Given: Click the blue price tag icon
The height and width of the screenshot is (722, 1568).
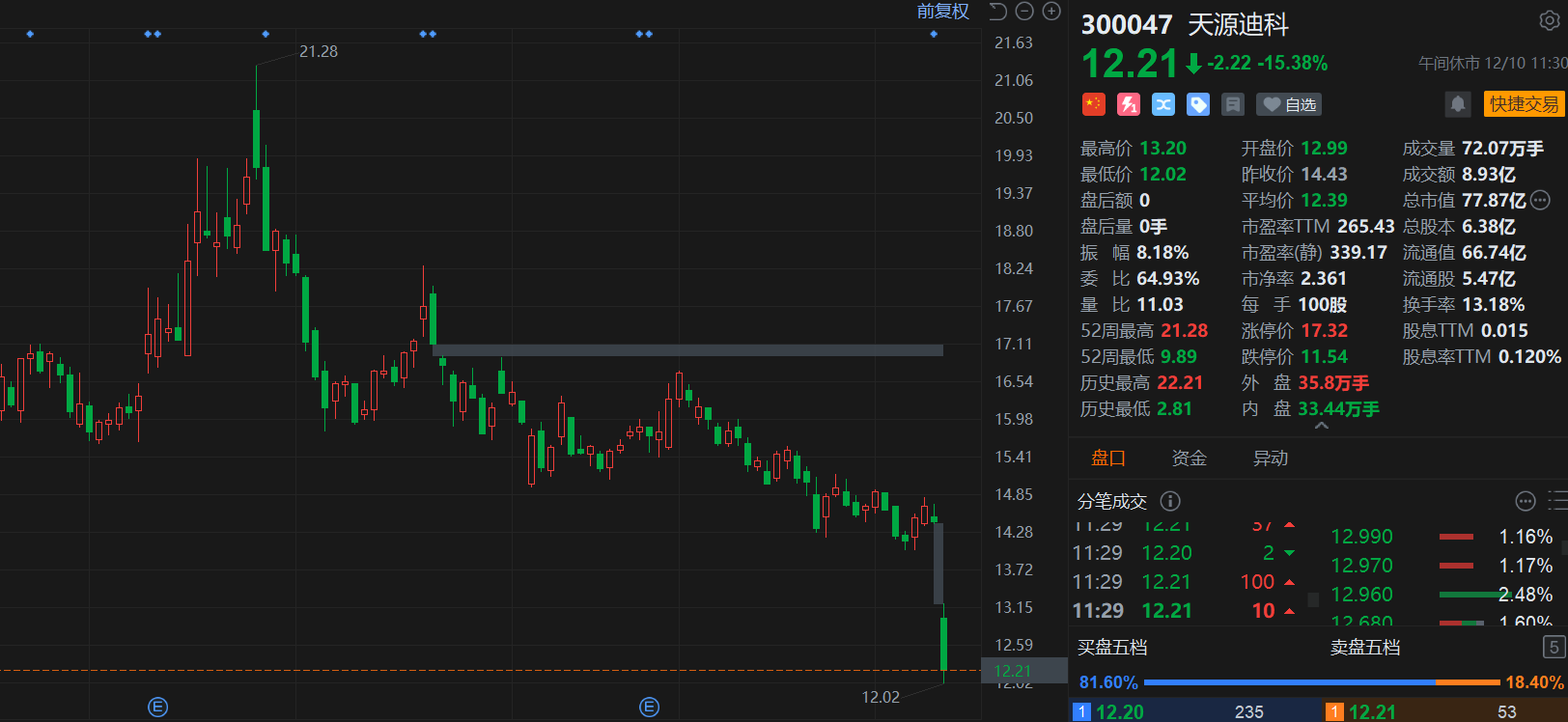Looking at the screenshot, I should 1198,104.
